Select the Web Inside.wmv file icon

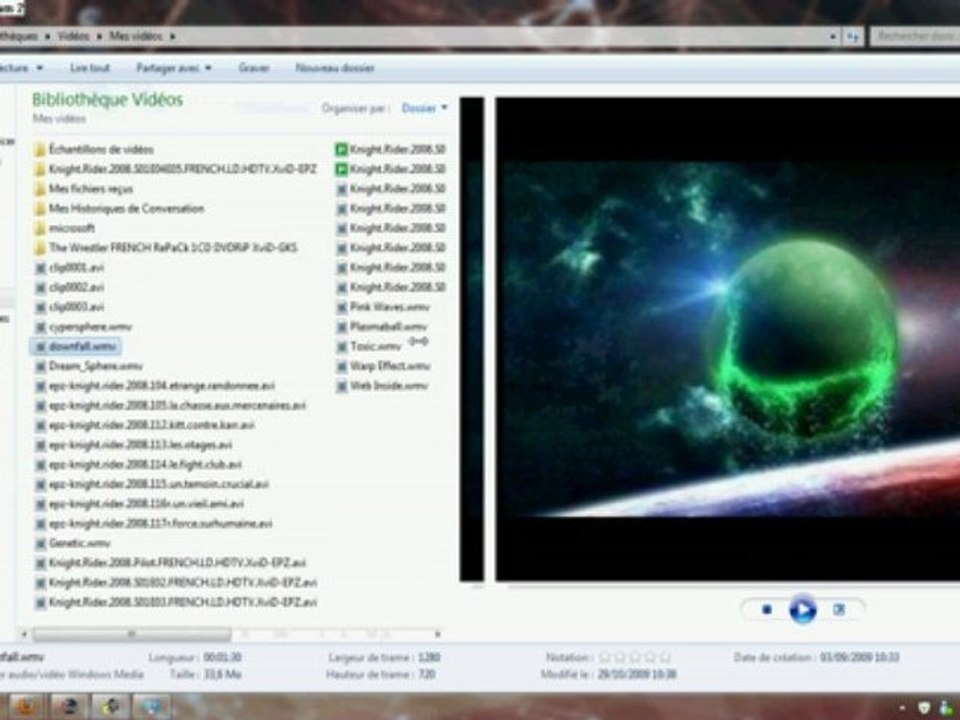(342, 386)
